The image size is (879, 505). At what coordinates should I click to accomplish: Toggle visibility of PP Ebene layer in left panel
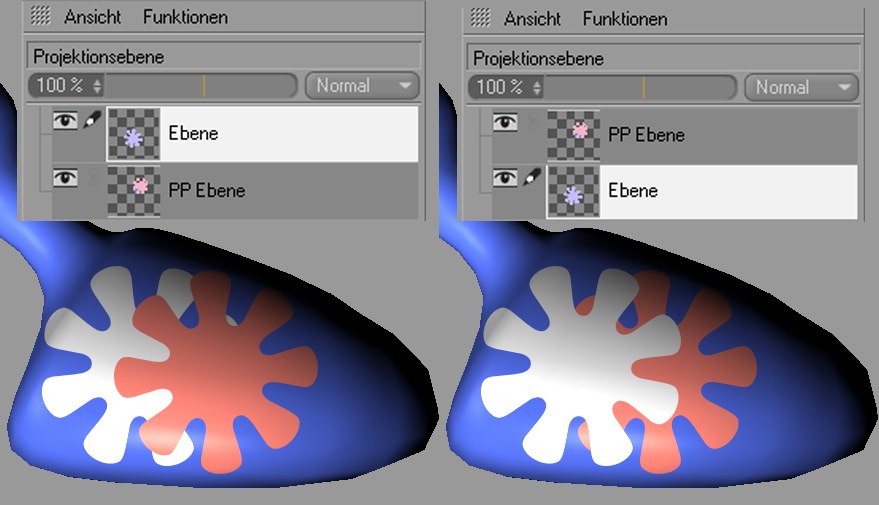click(x=65, y=178)
